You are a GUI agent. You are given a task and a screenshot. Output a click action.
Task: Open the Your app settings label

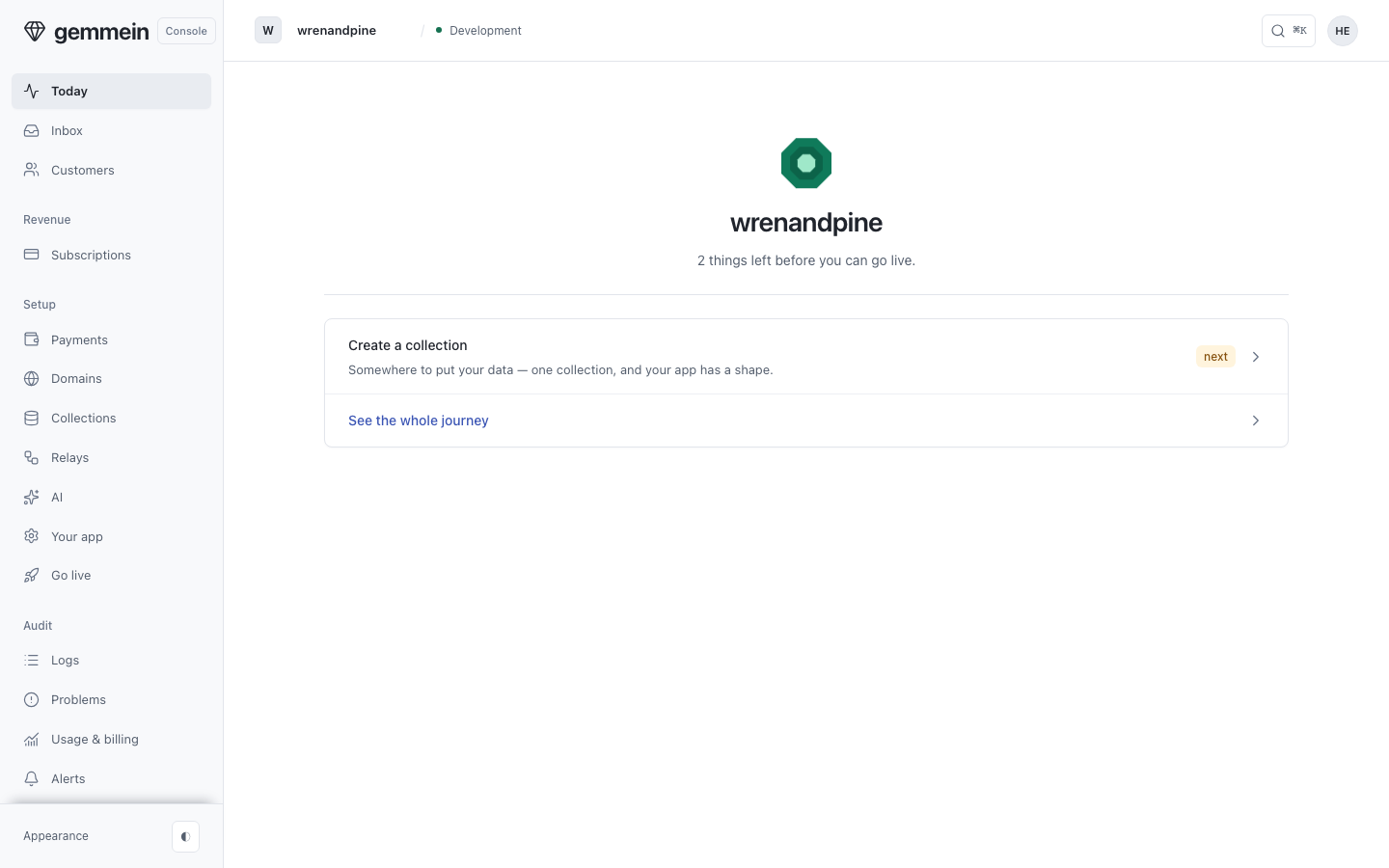coord(77,536)
